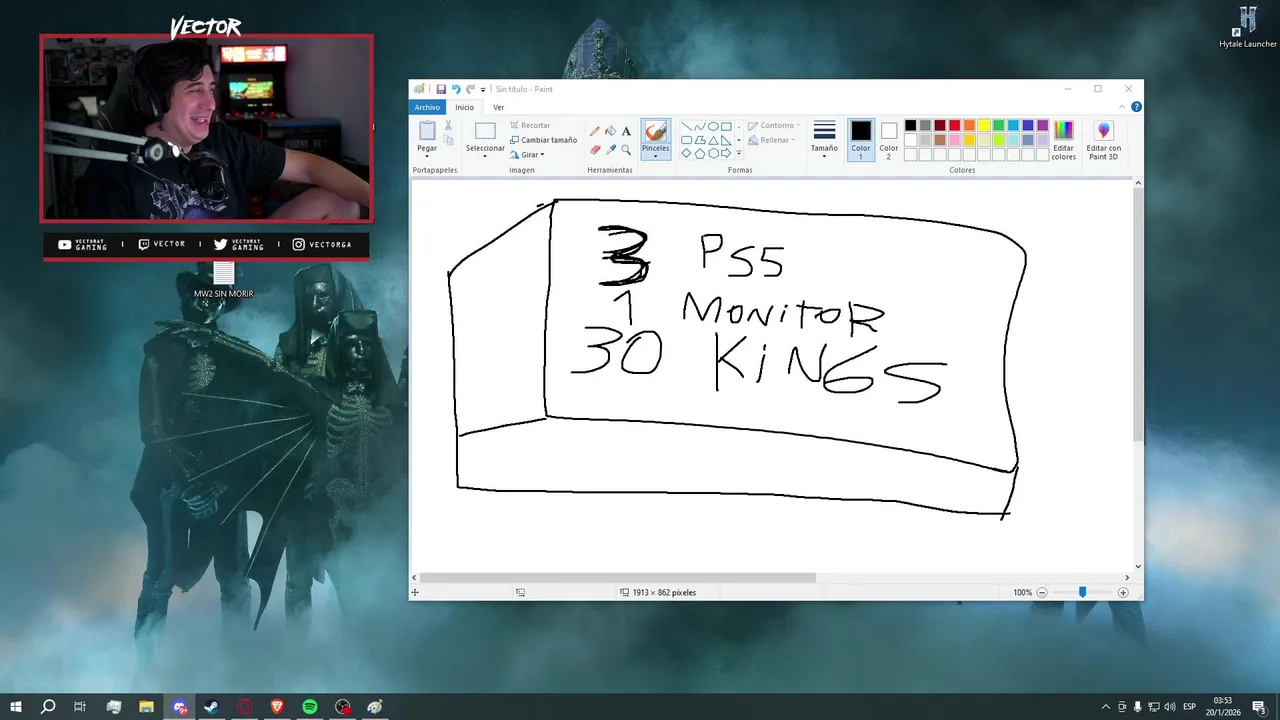The height and width of the screenshot is (720, 1280).
Task: Select the rectangular Seleccionar selection box
Action: coord(485,131)
